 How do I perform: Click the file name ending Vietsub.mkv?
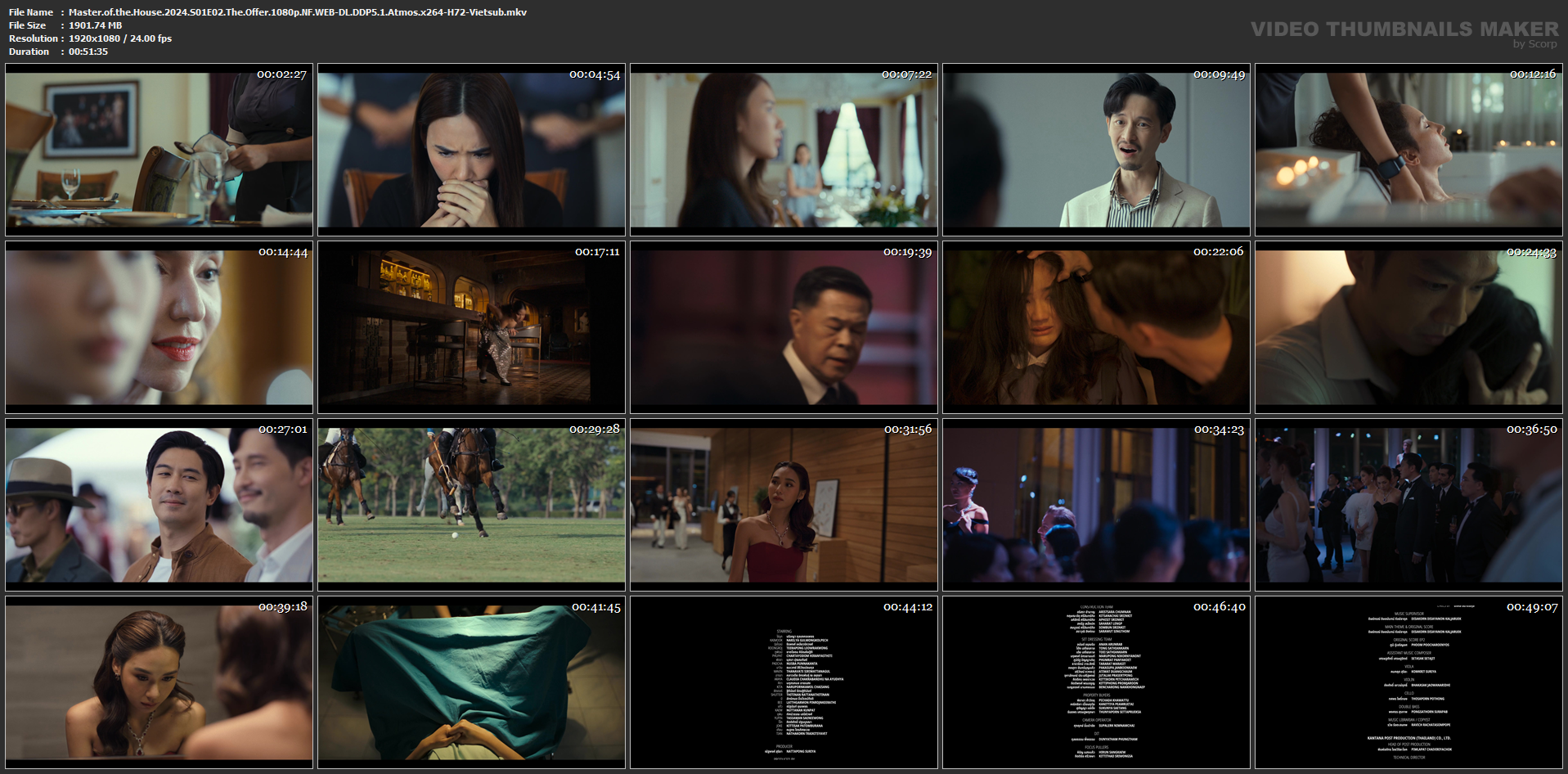298,12
